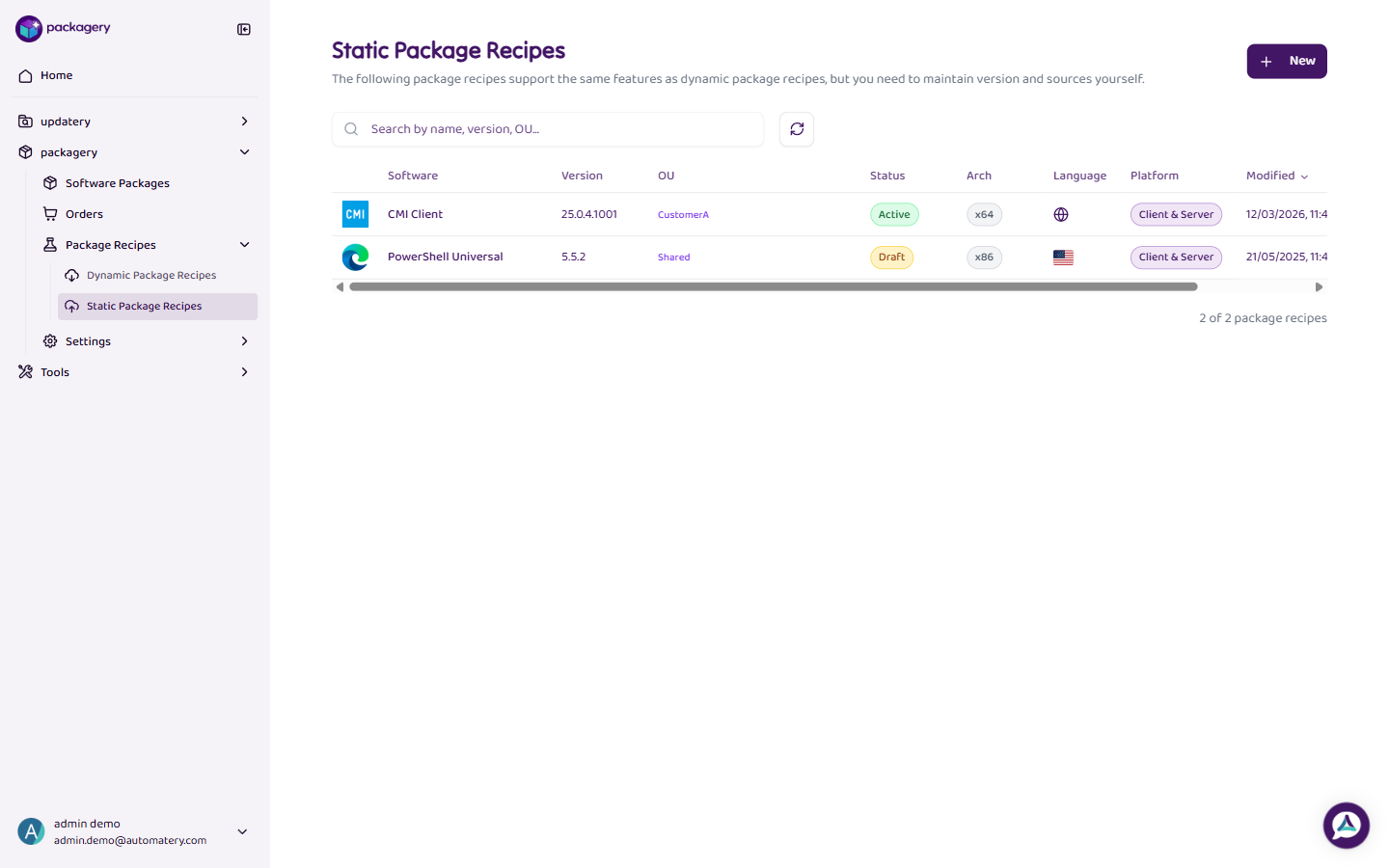This screenshot has height=868, width=1389.
Task: Select the Software Packages icon in sidebar
Action: tap(49, 182)
